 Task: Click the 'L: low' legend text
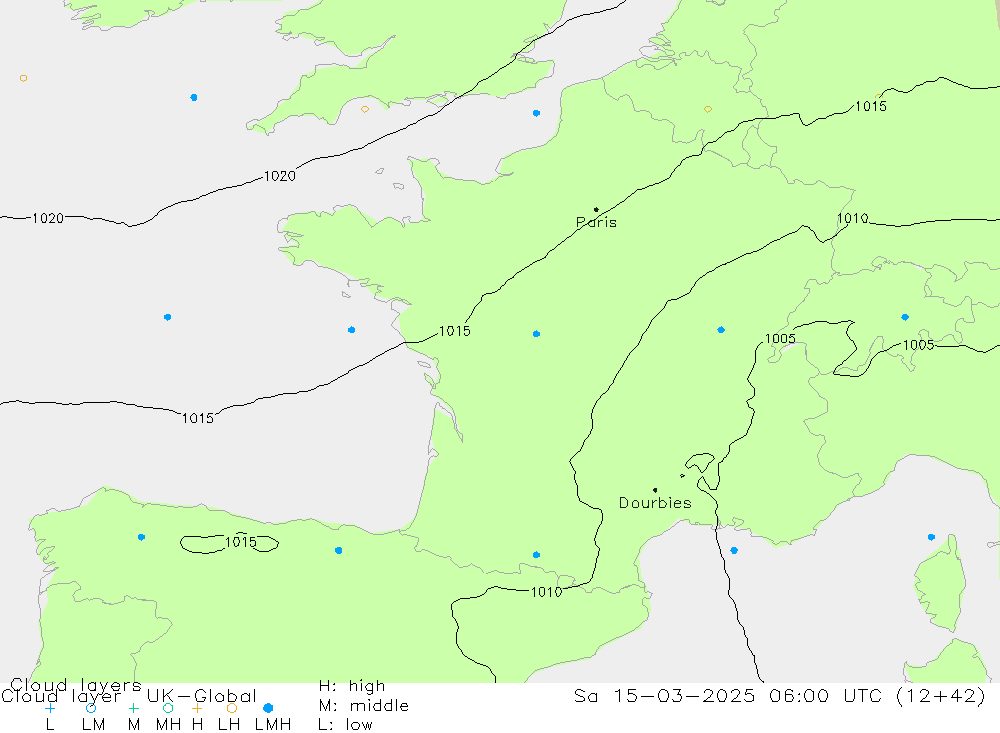pyautogui.click(x=345, y=725)
